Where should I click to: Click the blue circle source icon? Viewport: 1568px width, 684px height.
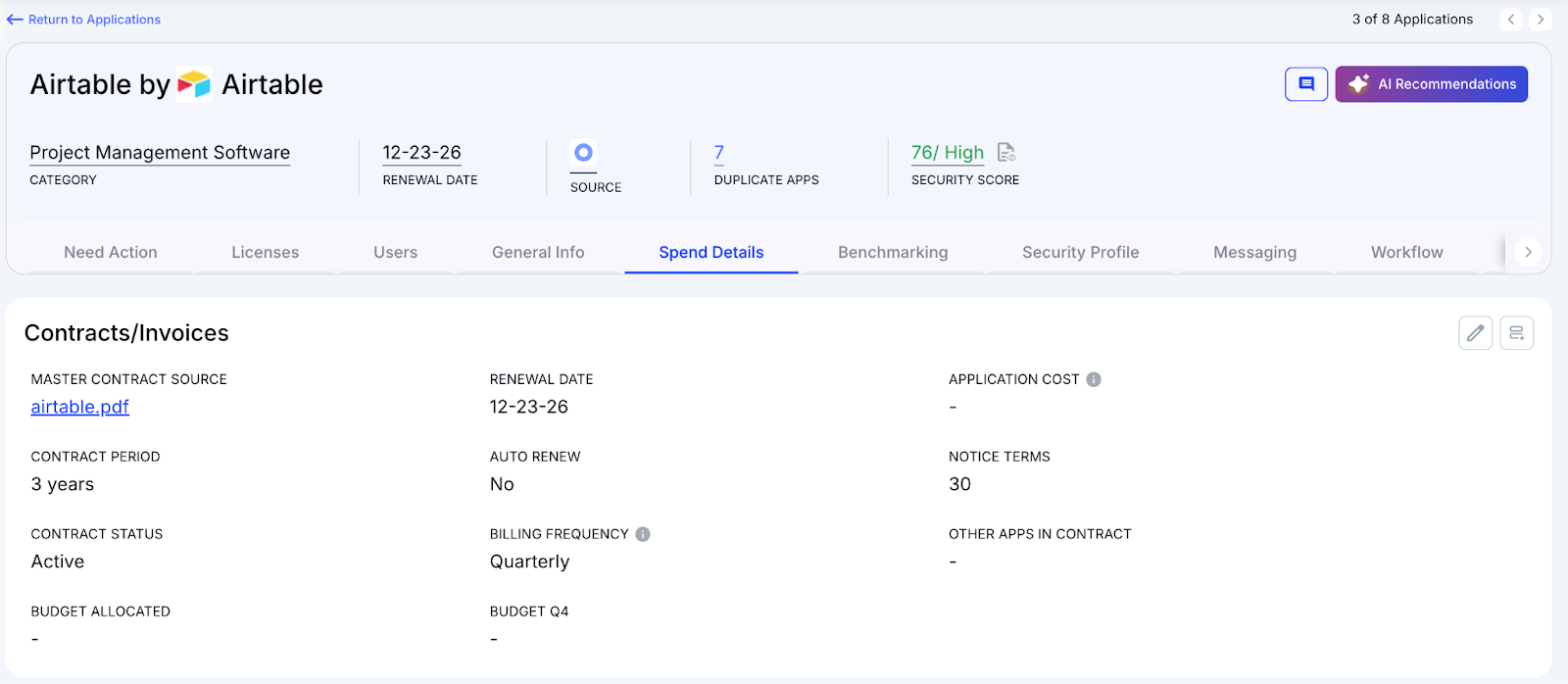coord(583,153)
